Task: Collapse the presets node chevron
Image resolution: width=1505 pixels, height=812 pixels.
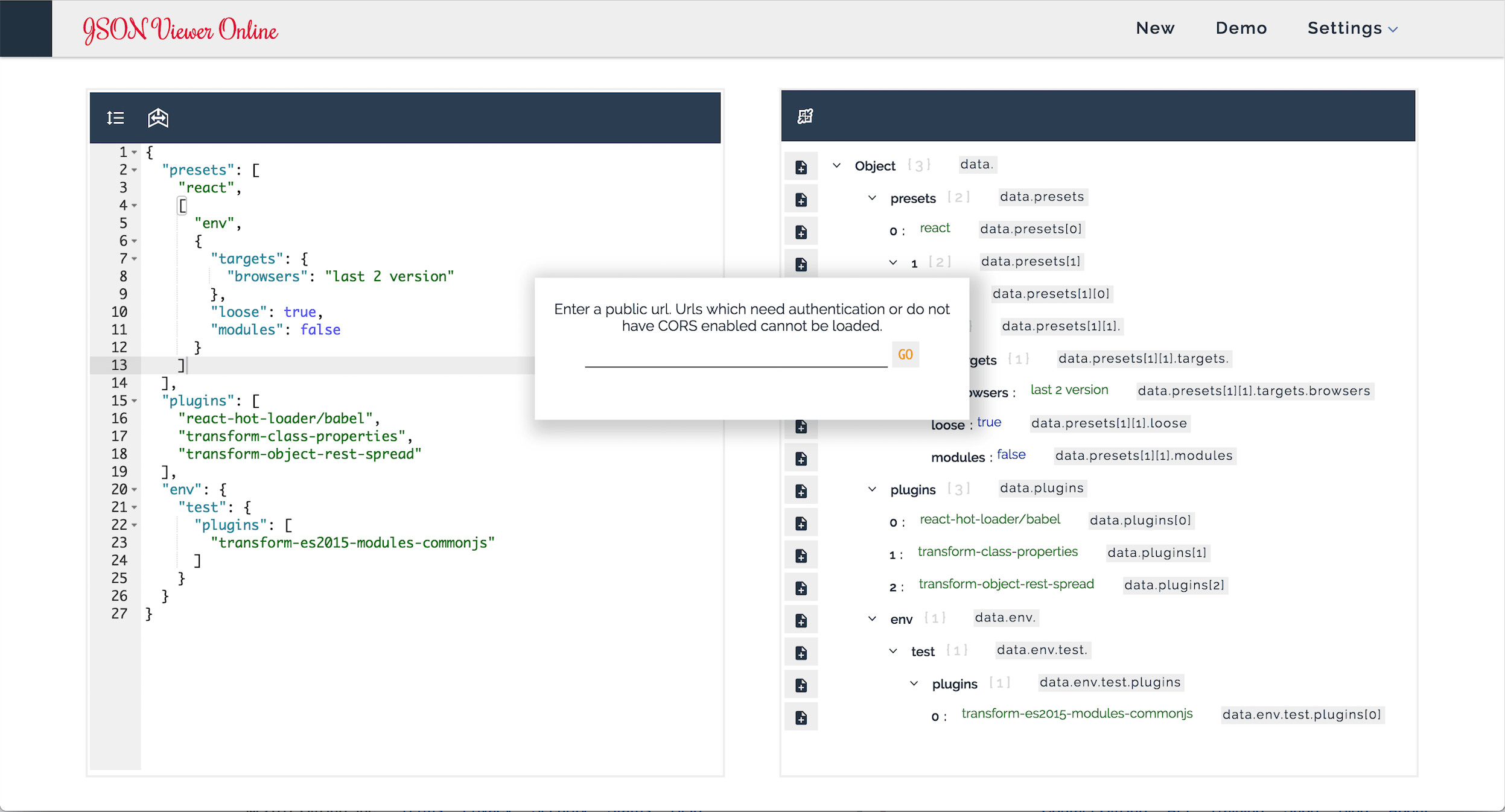Action: [871, 197]
